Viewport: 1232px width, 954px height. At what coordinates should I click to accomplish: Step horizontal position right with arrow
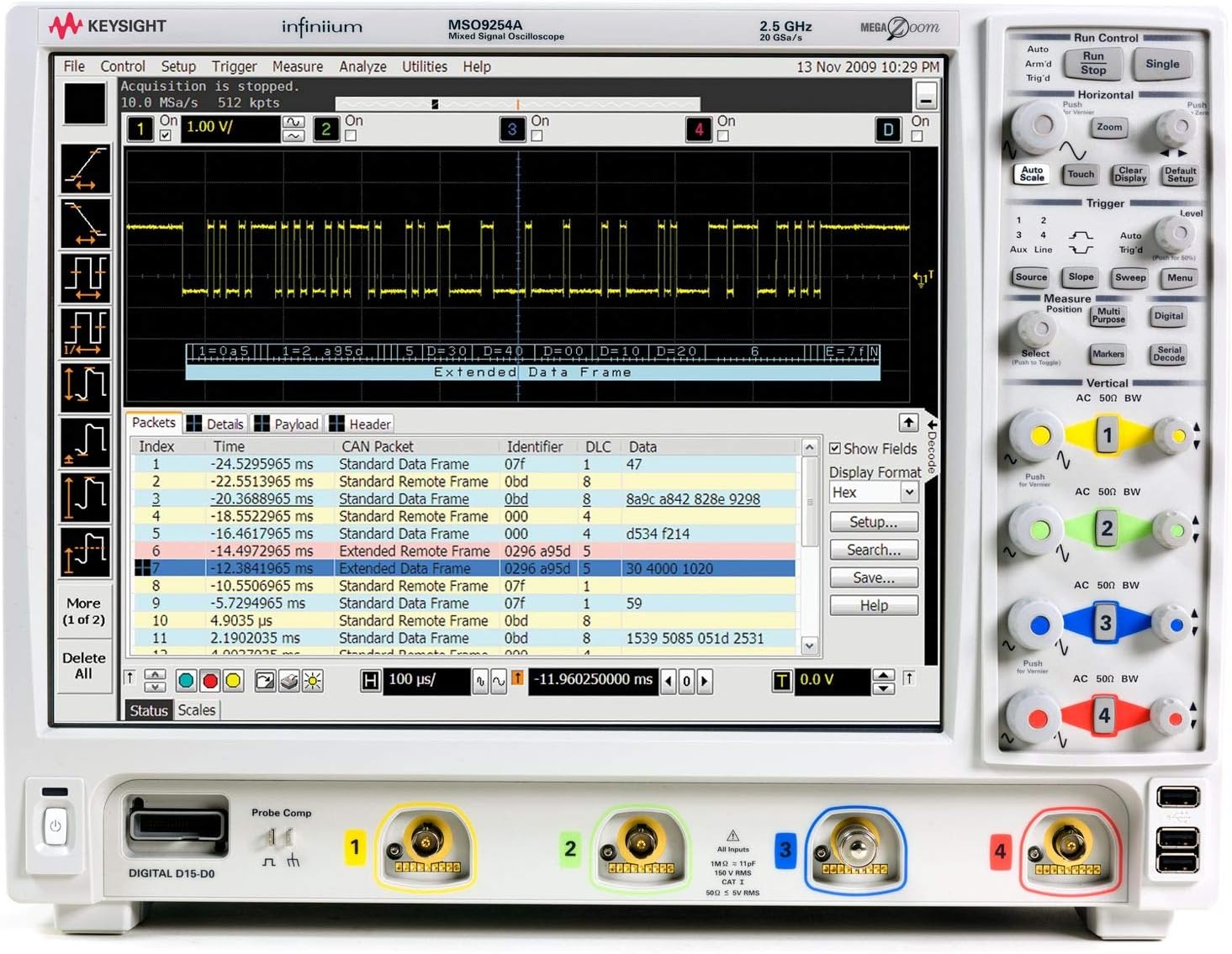[x=705, y=681]
